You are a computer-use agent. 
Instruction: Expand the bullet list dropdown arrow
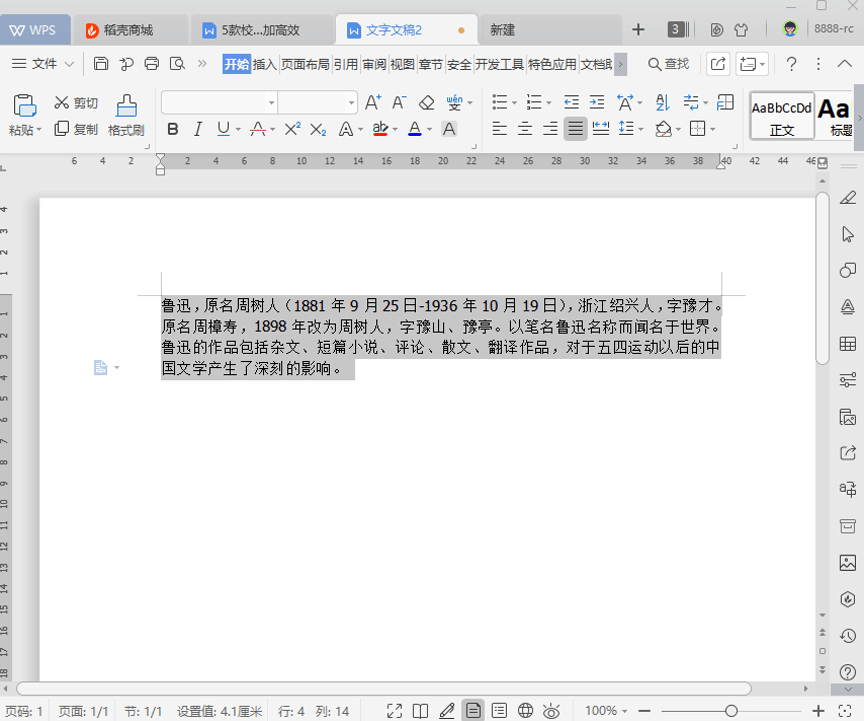[x=514, y=103]
